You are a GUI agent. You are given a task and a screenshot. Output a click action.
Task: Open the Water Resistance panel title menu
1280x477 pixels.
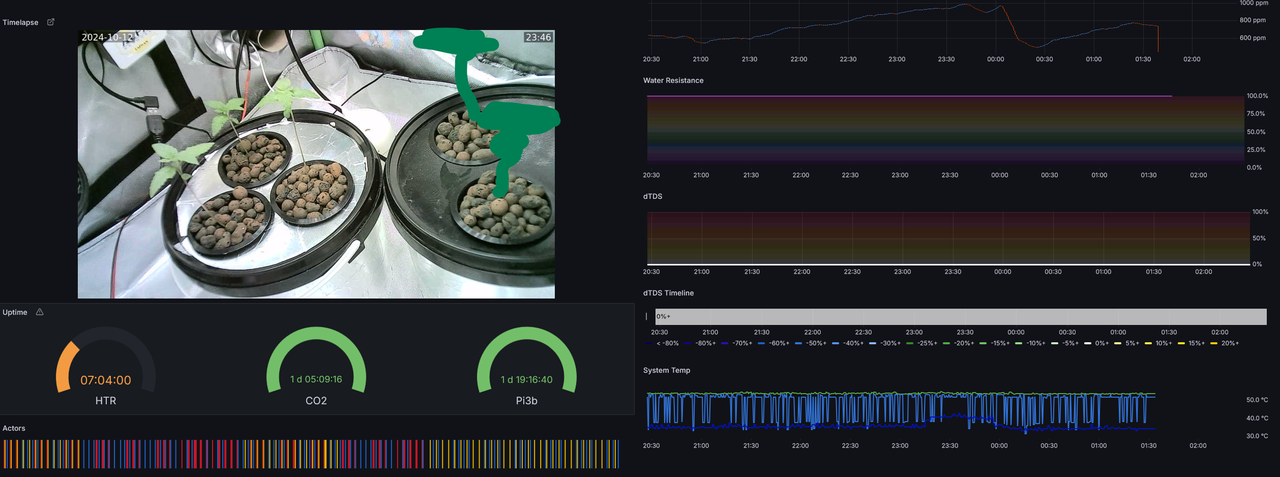tap(673, 80)
